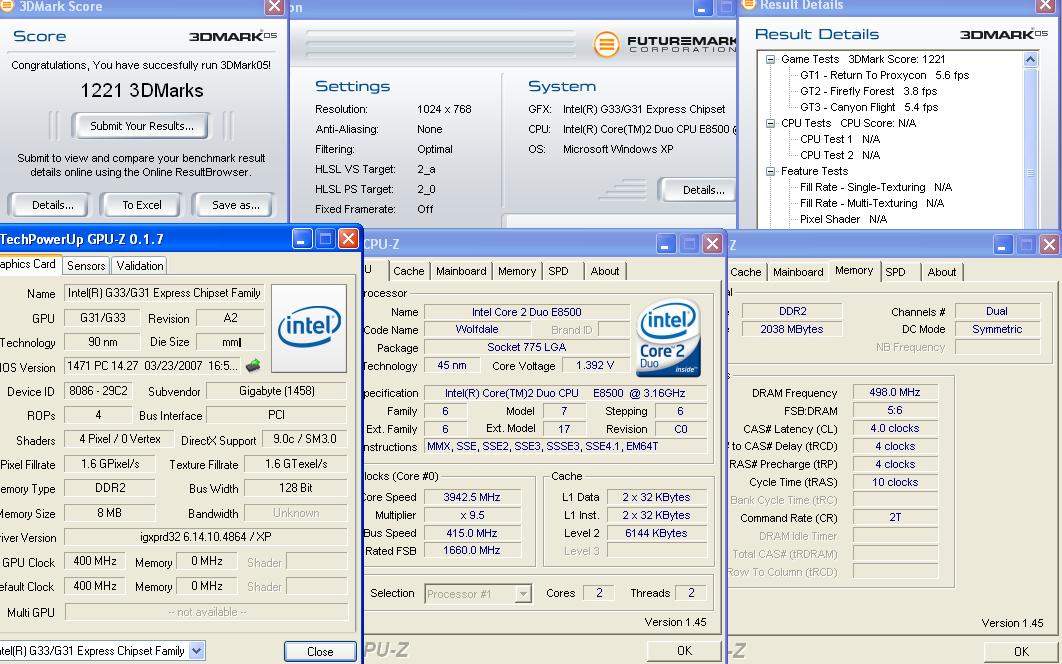The width and height of the screenshot is (1062, 664).
Task: Open About tab in CPU-Z Memory window
Action: (x=942, y=272)
